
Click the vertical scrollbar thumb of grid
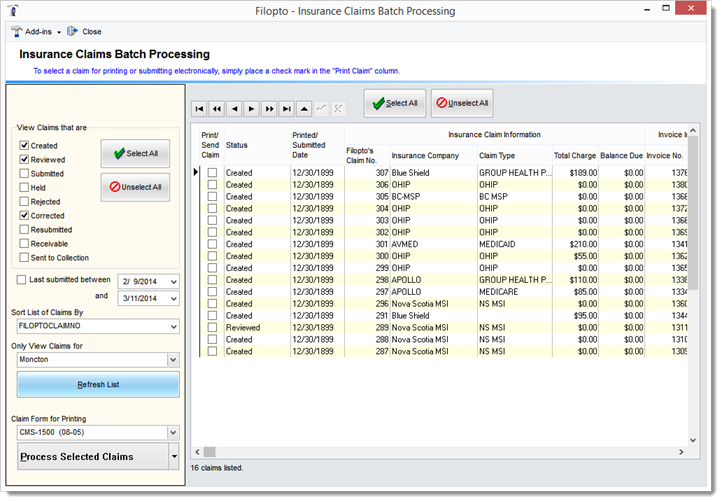pyautogui.click(x=693, y=213)
